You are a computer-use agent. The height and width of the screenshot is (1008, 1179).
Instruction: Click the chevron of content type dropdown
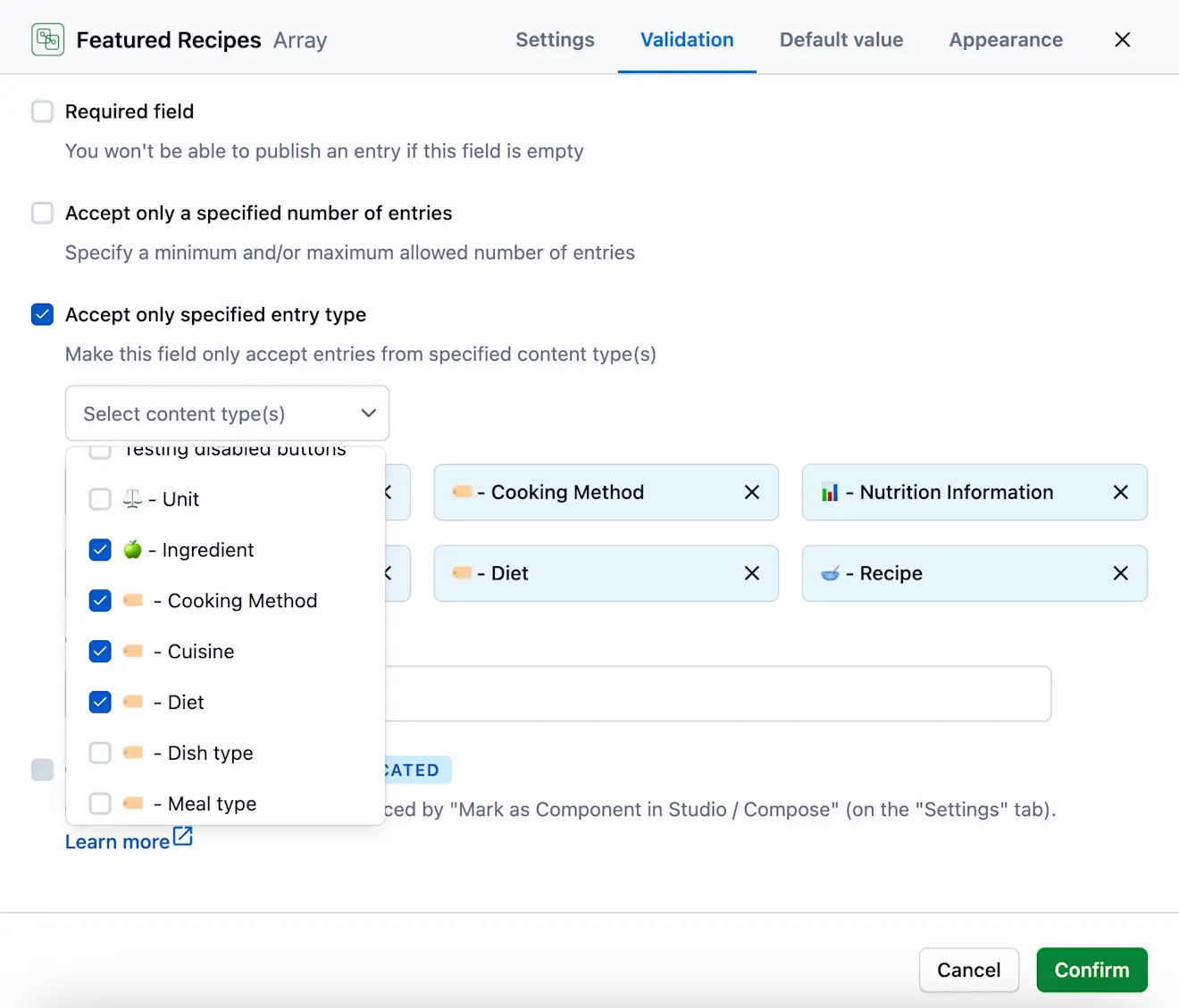pyautogui.click(x=368, y=413)
